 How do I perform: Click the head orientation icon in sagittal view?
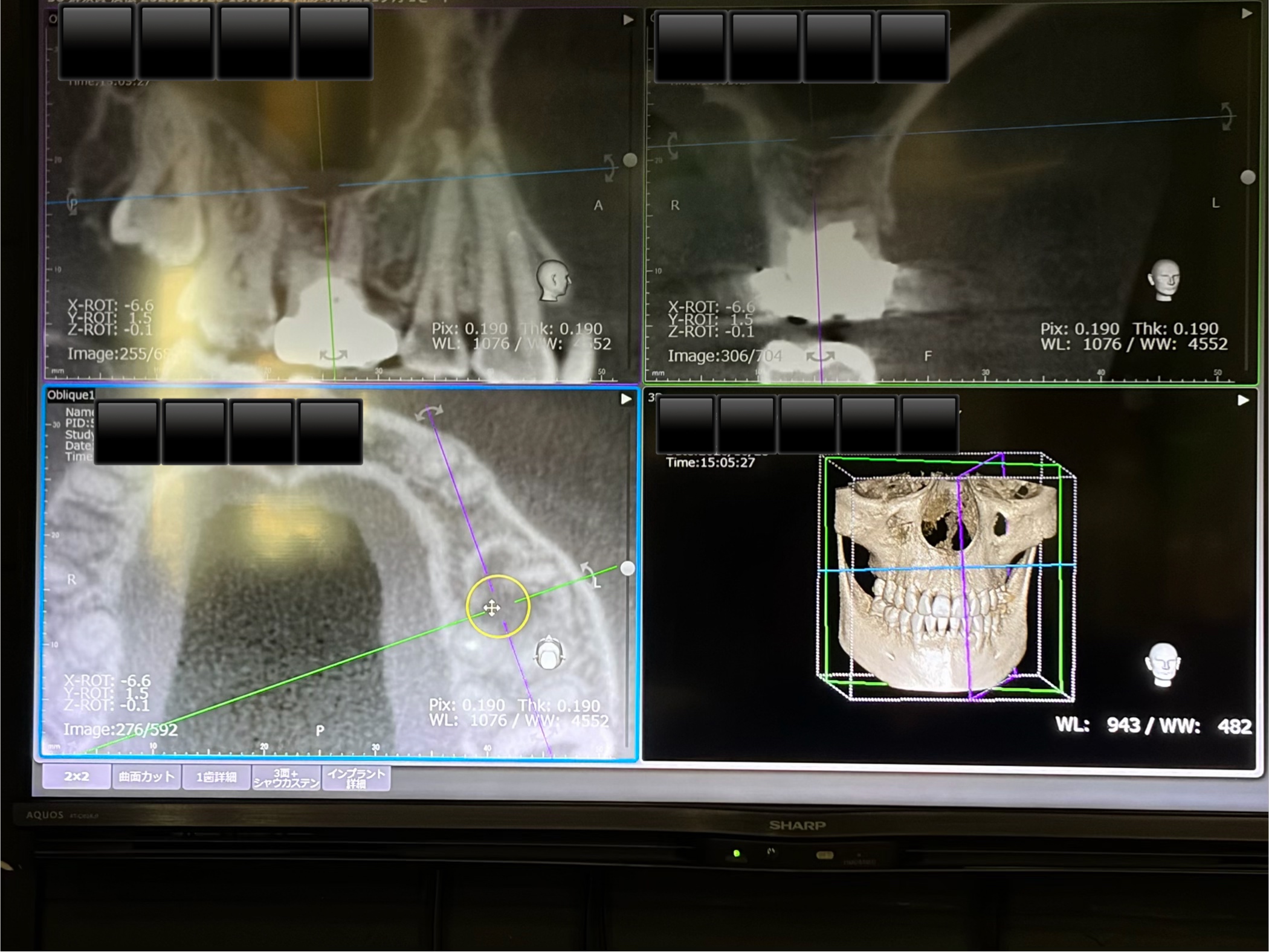[x=553, y=281]
